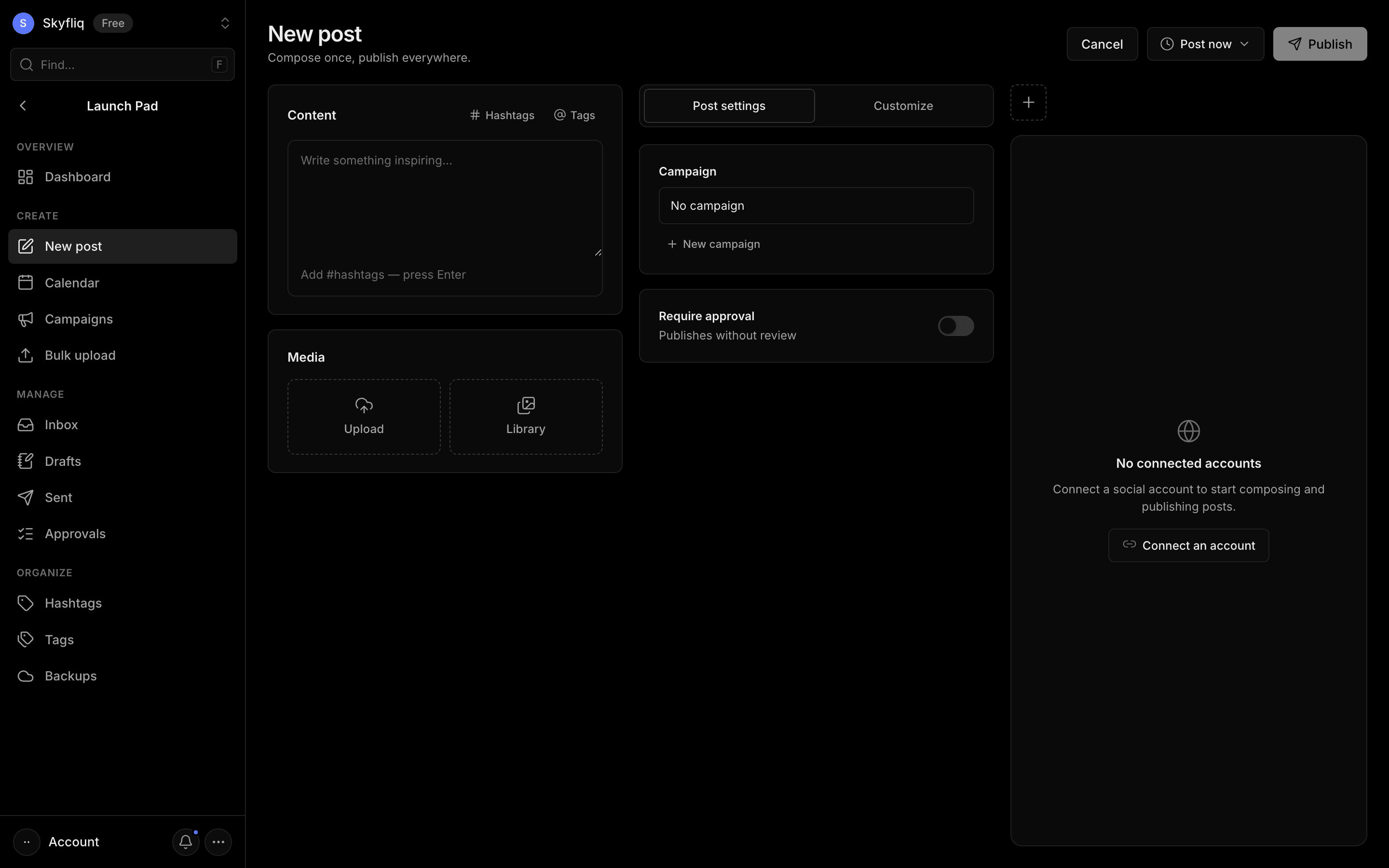Open Tags in the Organize section
The image size is (1389, 868).
pyautogui.click(x=122, y=639)
